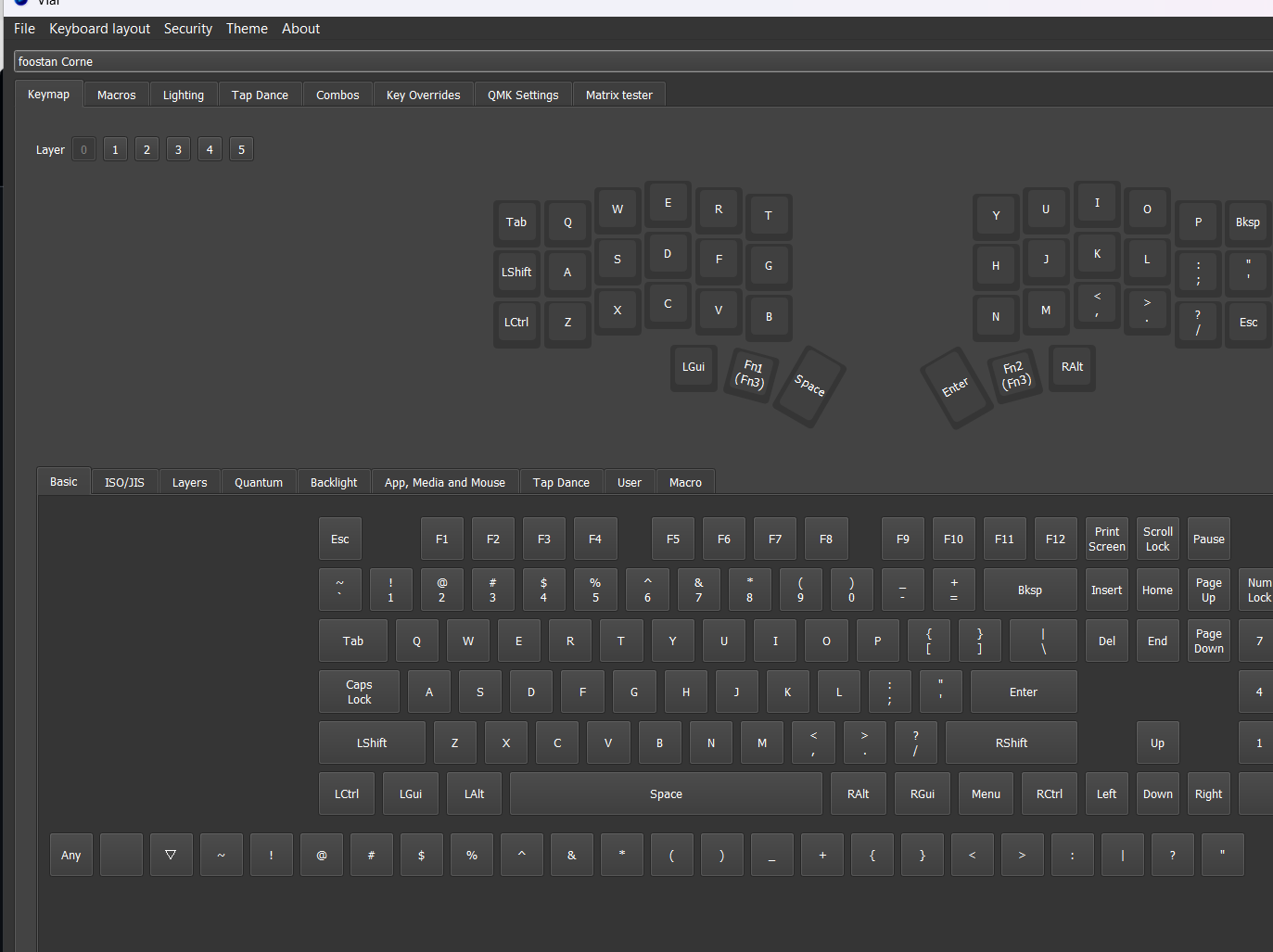The image size is (1273, 952).
Task: Switch to the Macros tab
Action: (116, 94)
